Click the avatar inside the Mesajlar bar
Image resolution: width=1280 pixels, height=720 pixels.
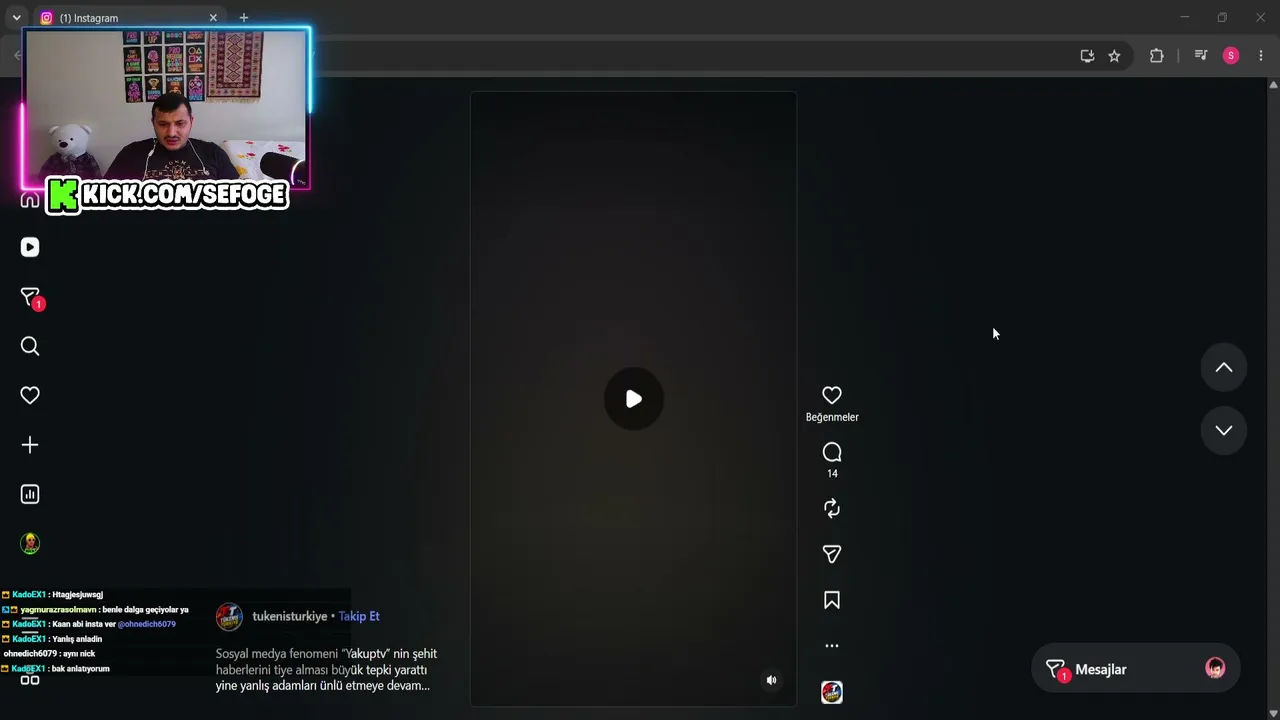[1215, 669]
